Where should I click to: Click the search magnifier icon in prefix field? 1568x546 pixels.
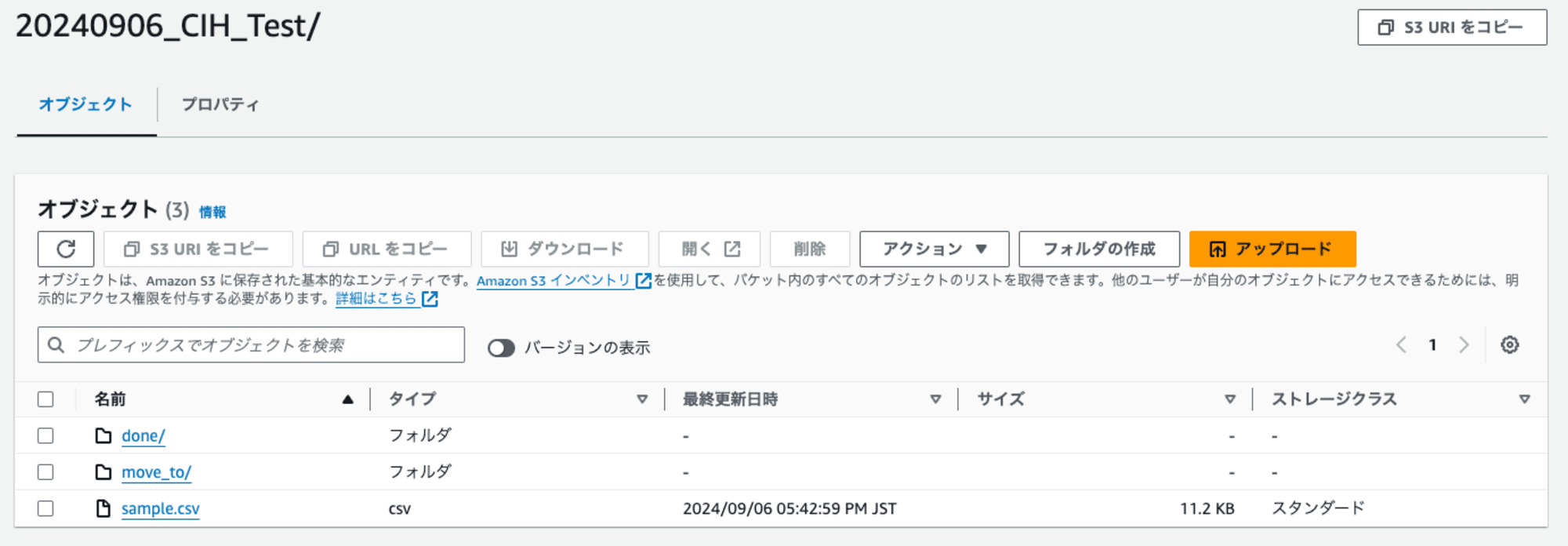pyautogui.click(x=56, y=345)
